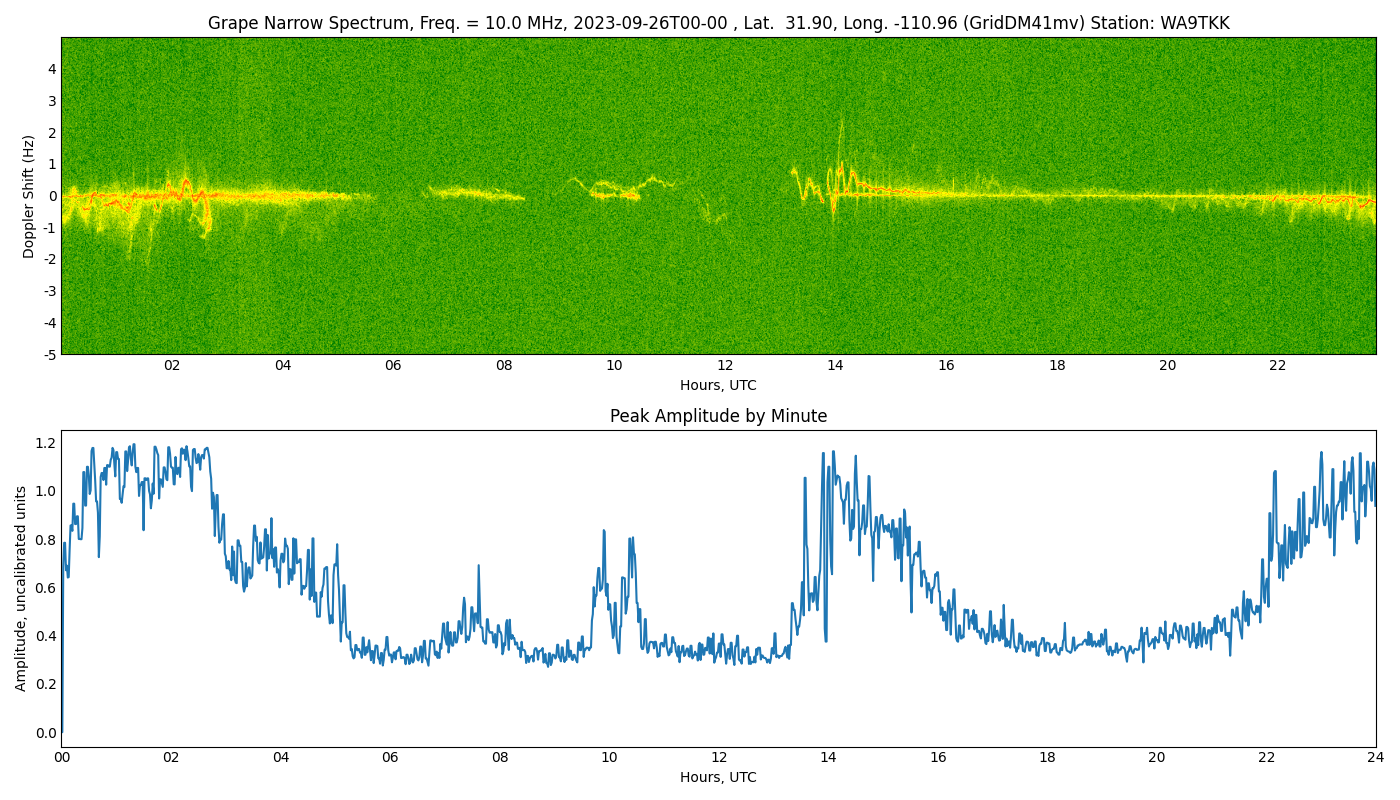Click the 4 Hz Doppler shift tick label
The image size is (1400, 800).
(52, 69)
